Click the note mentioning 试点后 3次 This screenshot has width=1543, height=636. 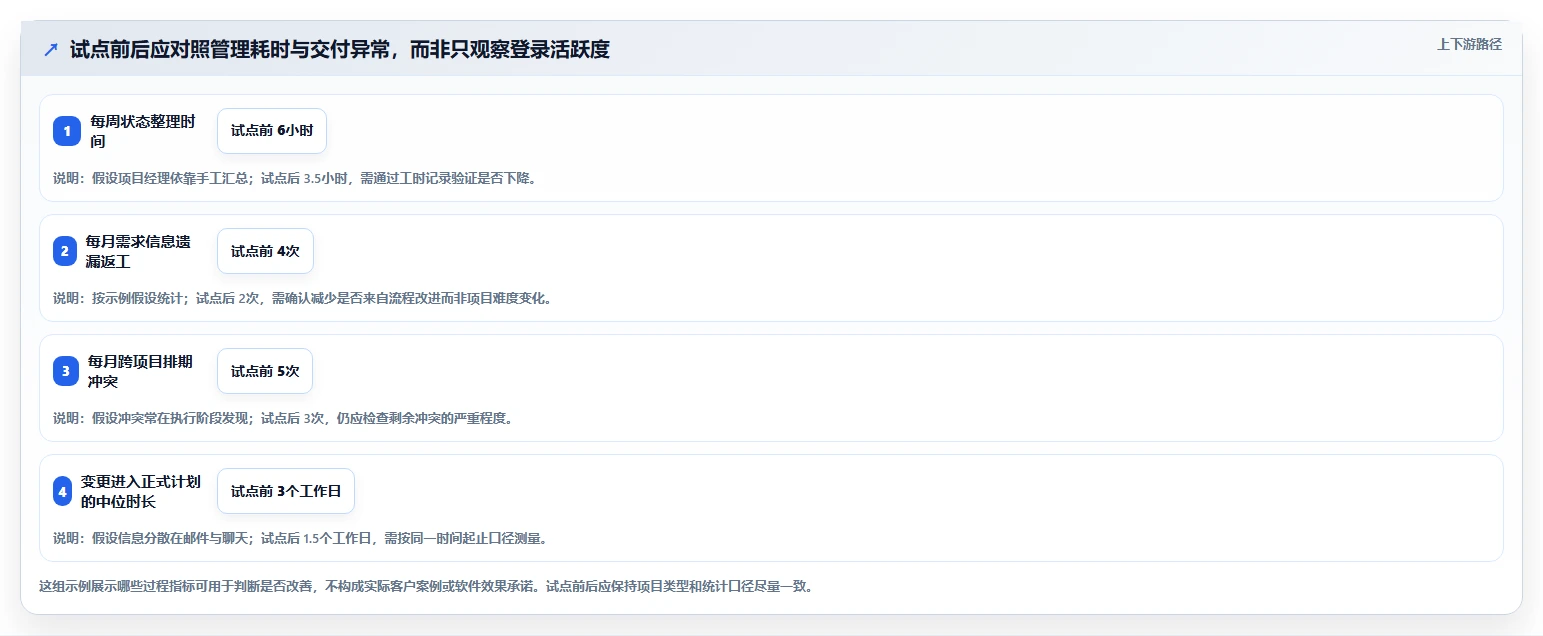point(283,418)
